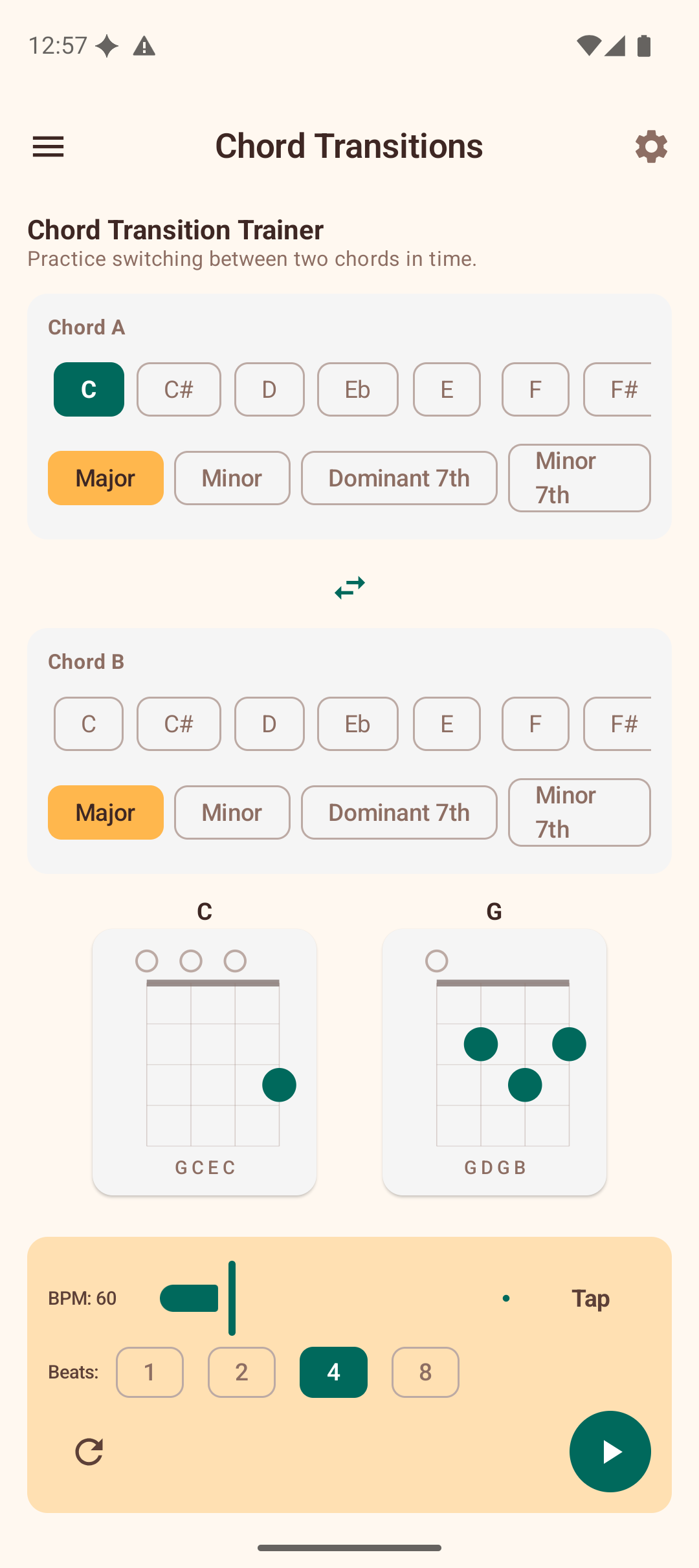Open the navigation drawer menu
This screenshot has width=699, height=1568.
48,146
